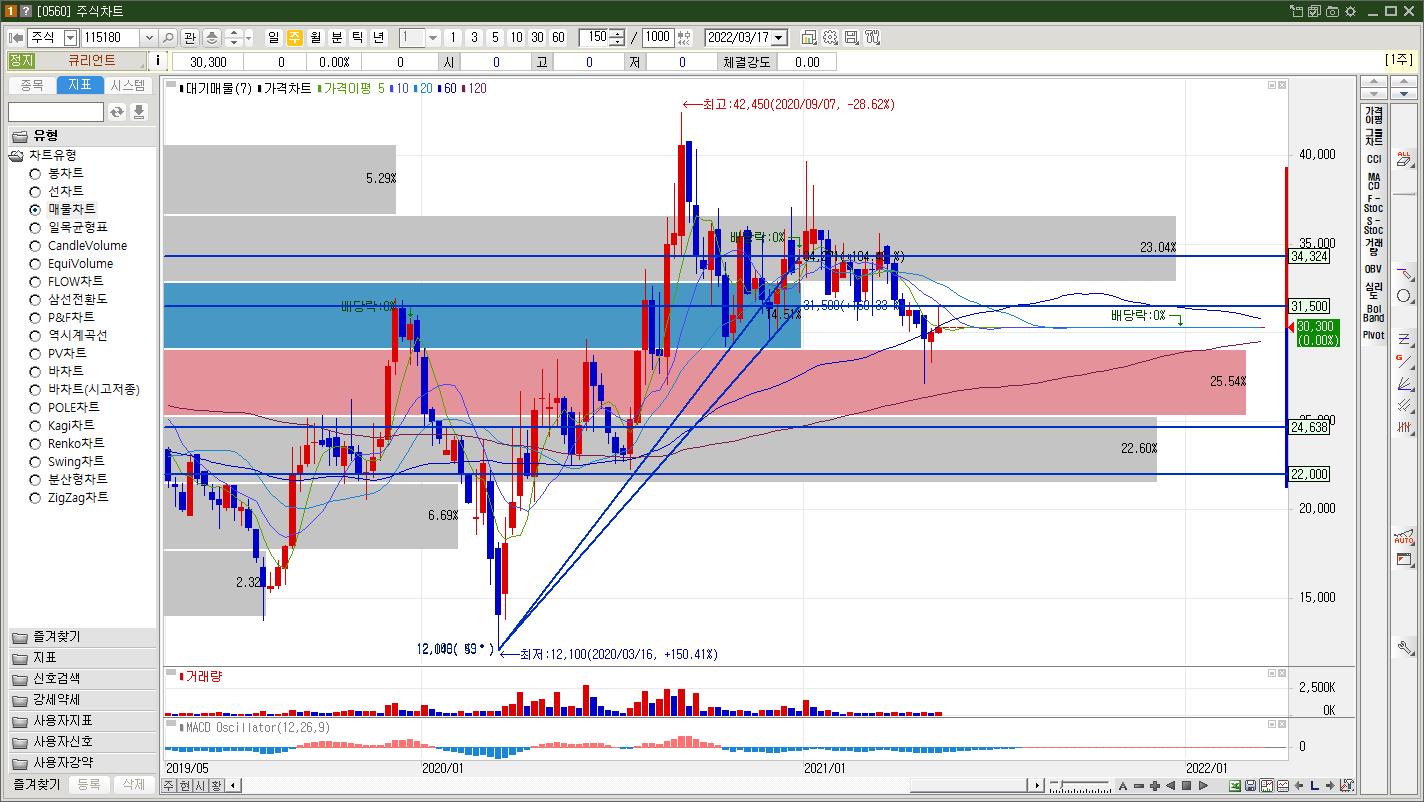Select the trend line pencil drawing tool
Screen dimensions: 1424x802
coord(1404,274)
